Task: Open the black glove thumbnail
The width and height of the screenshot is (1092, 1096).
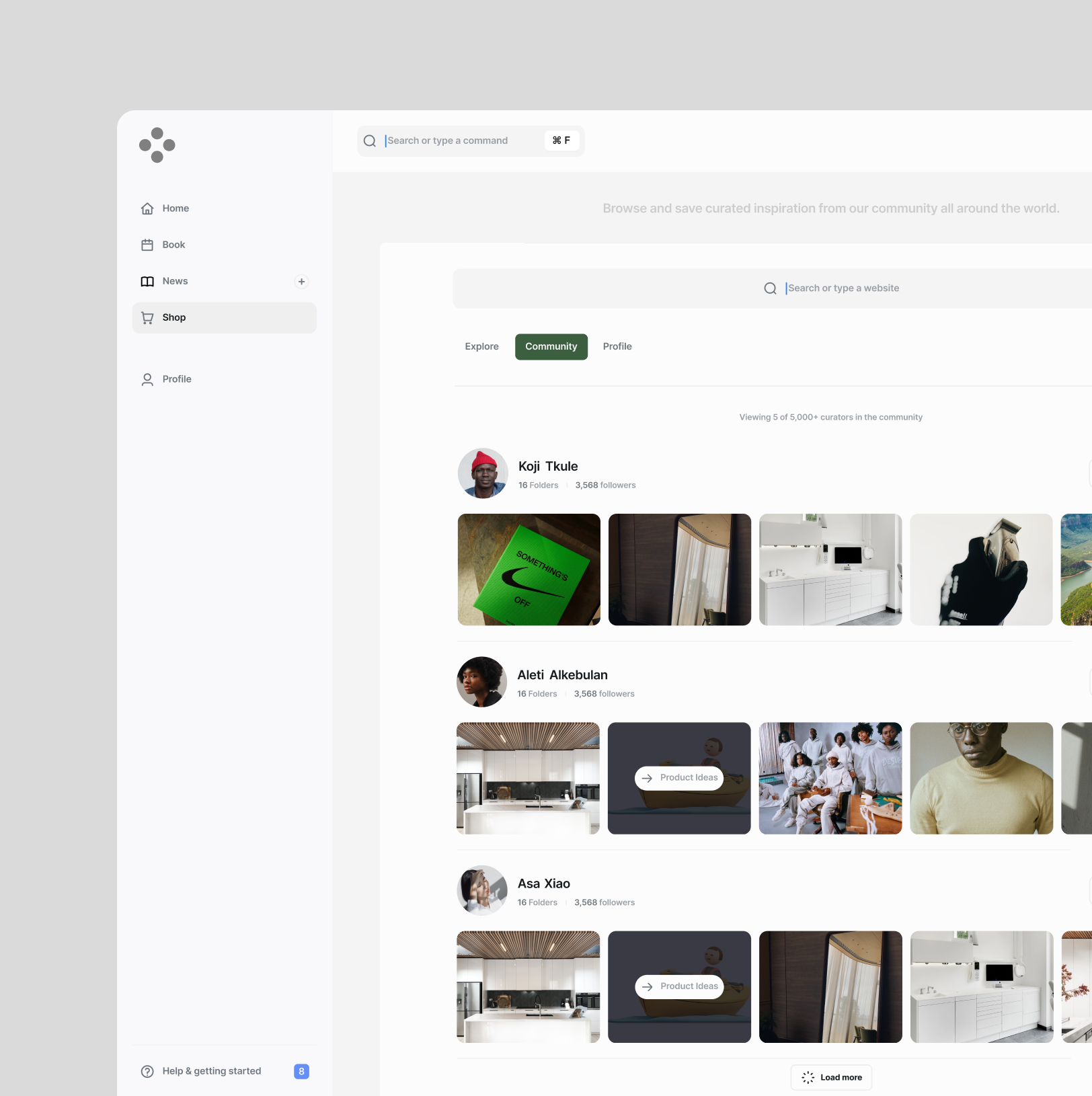Action: click(x=981, y=570)
